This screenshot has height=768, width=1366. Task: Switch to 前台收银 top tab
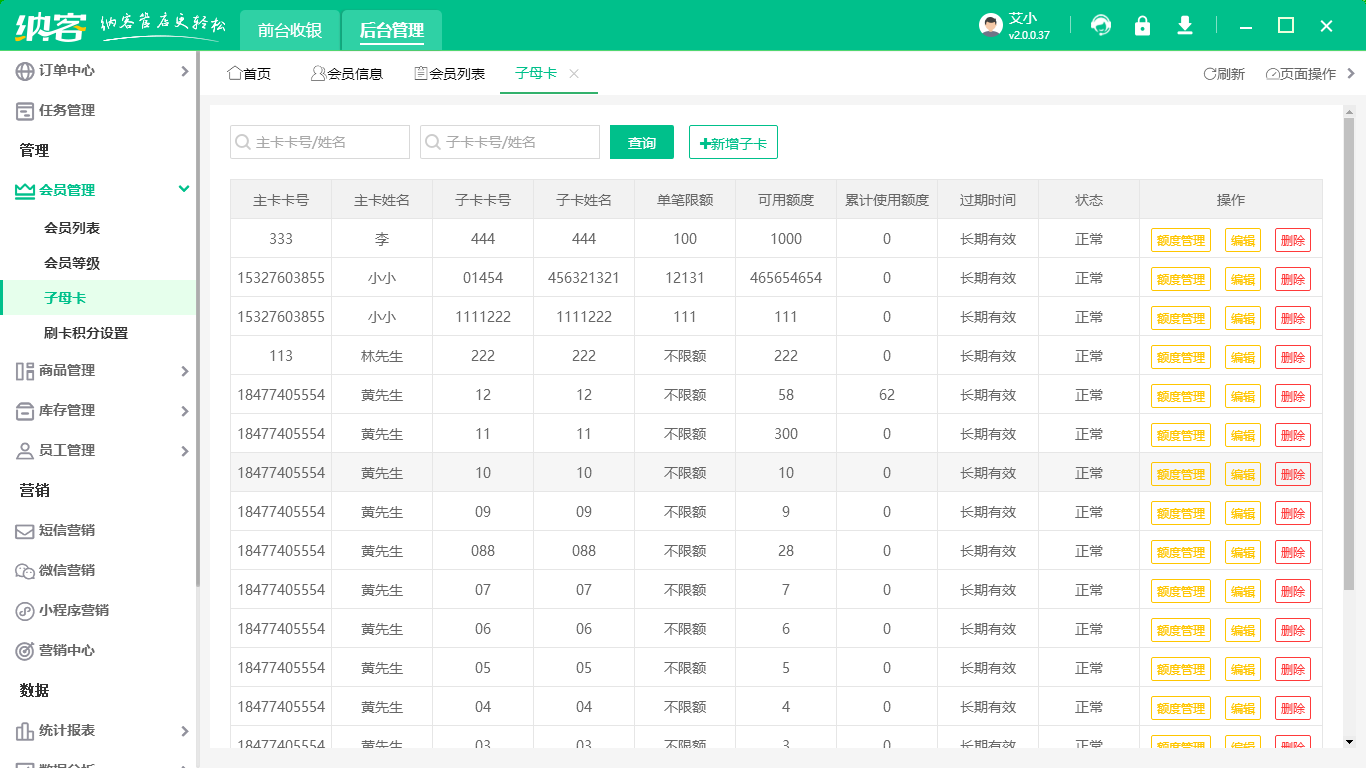point(289,30)
